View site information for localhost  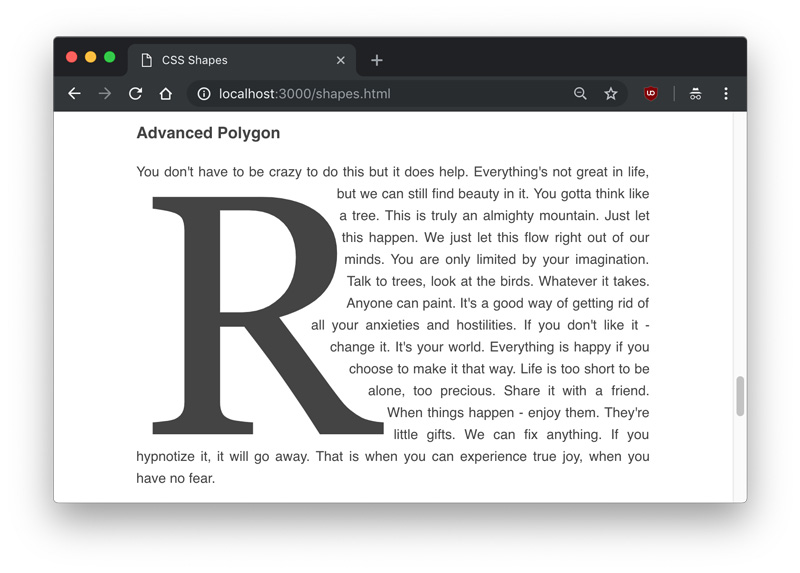203,94
